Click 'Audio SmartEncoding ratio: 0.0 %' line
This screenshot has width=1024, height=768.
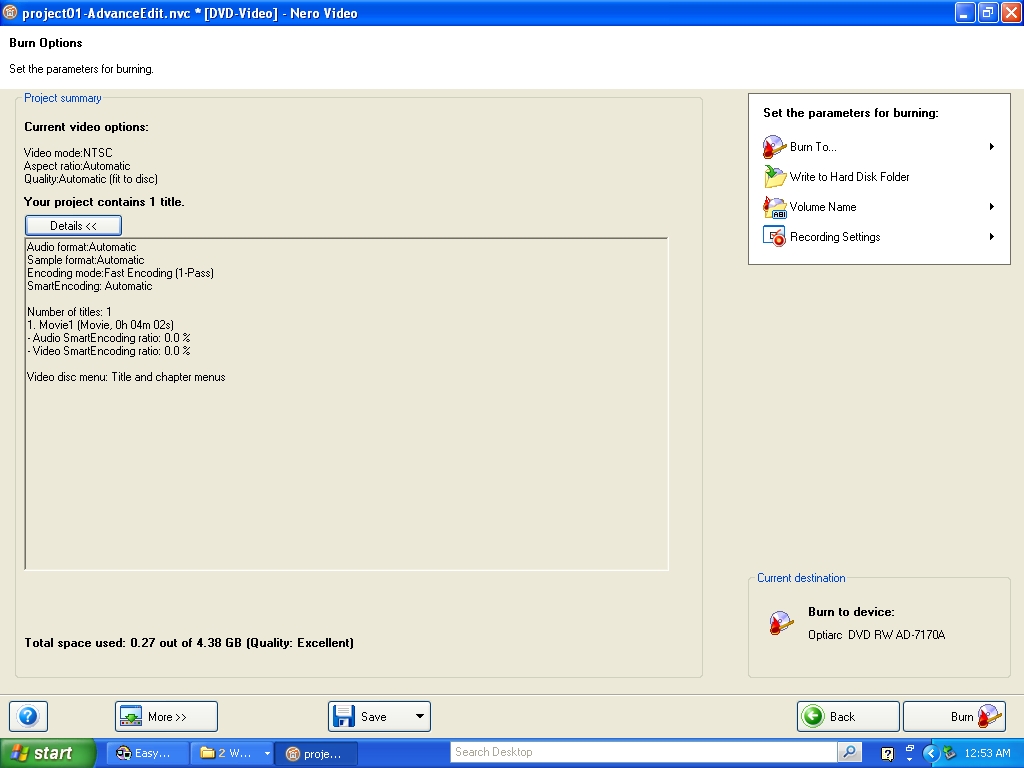108,338
